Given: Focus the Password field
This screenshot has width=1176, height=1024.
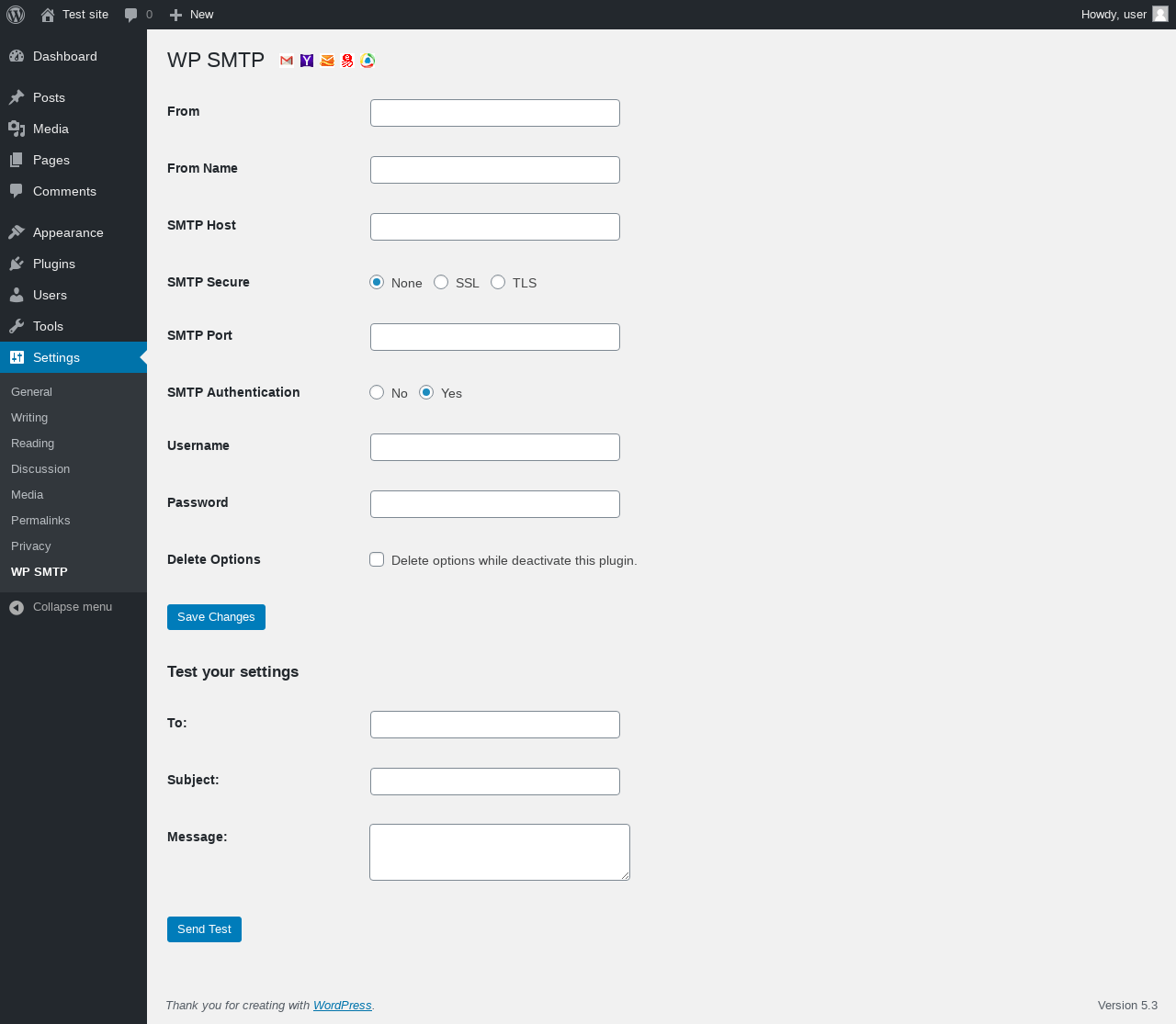Looking at the screenshot, I should (495, 504).
